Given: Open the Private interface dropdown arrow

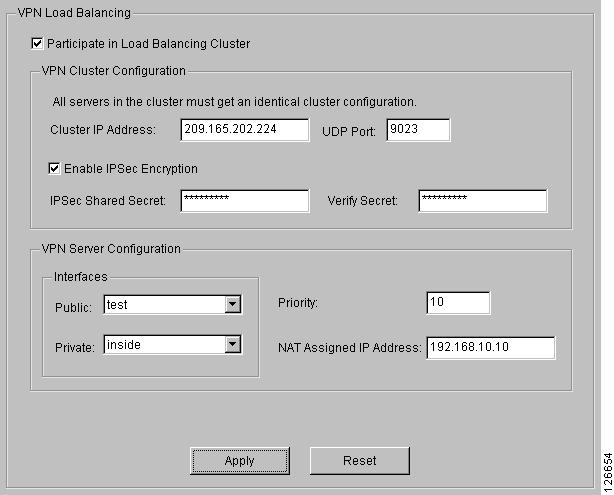Looking at the screenshot, I should [233, 344].
